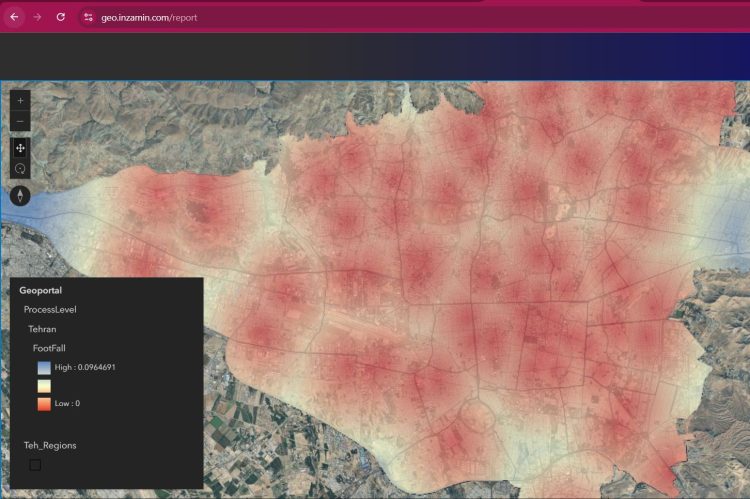This screenshot has height=499, width=750.
Task: Click the Teh_Regions legend symbol box
Action: pos(35,465)
